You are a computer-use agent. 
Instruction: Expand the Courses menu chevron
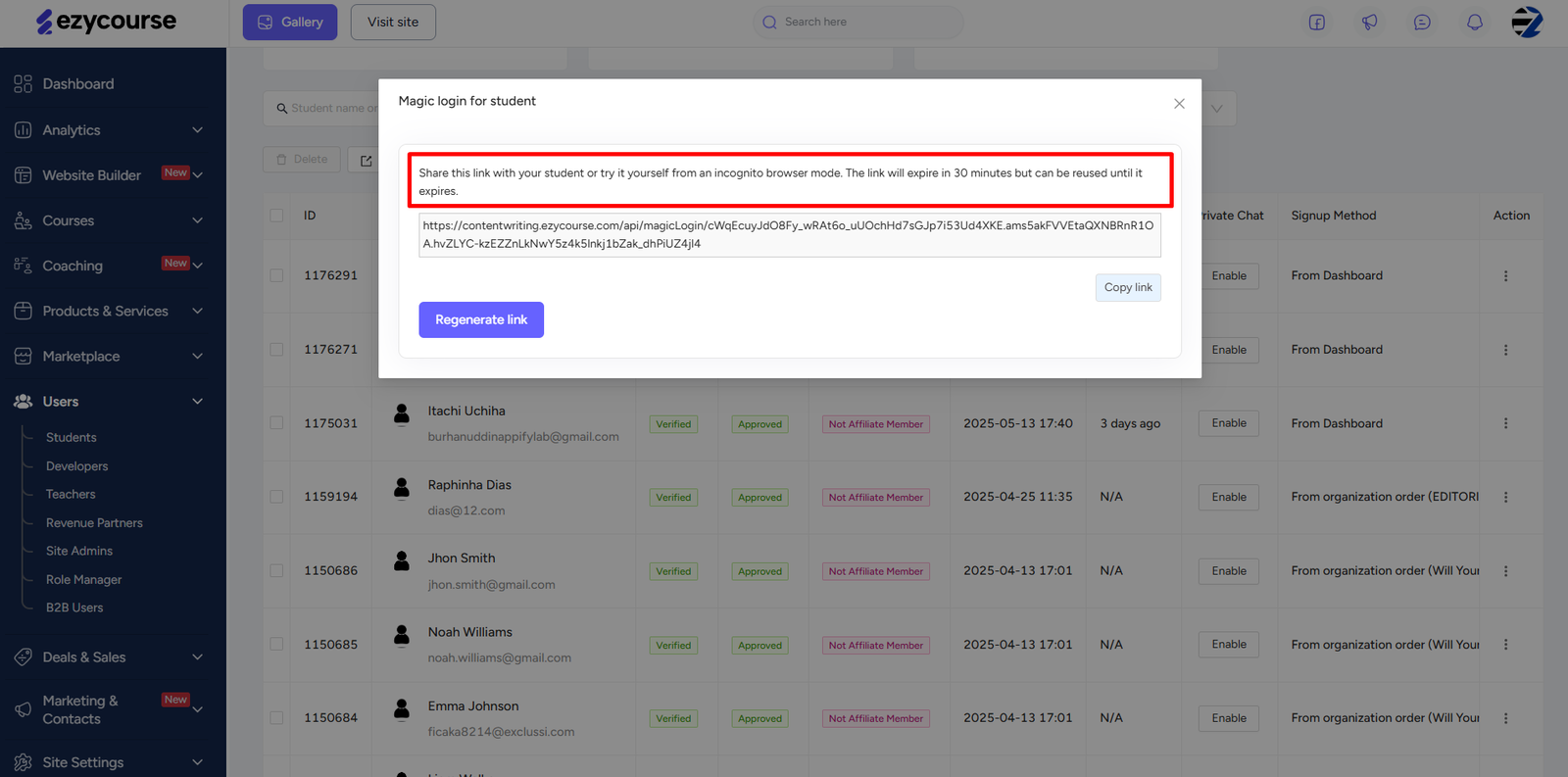(197, 220)
